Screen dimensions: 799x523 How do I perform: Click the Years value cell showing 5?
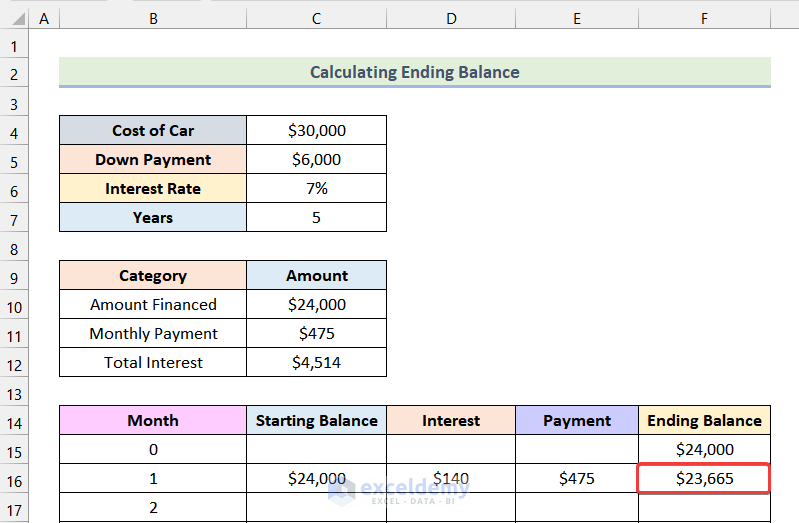point(316,218)
